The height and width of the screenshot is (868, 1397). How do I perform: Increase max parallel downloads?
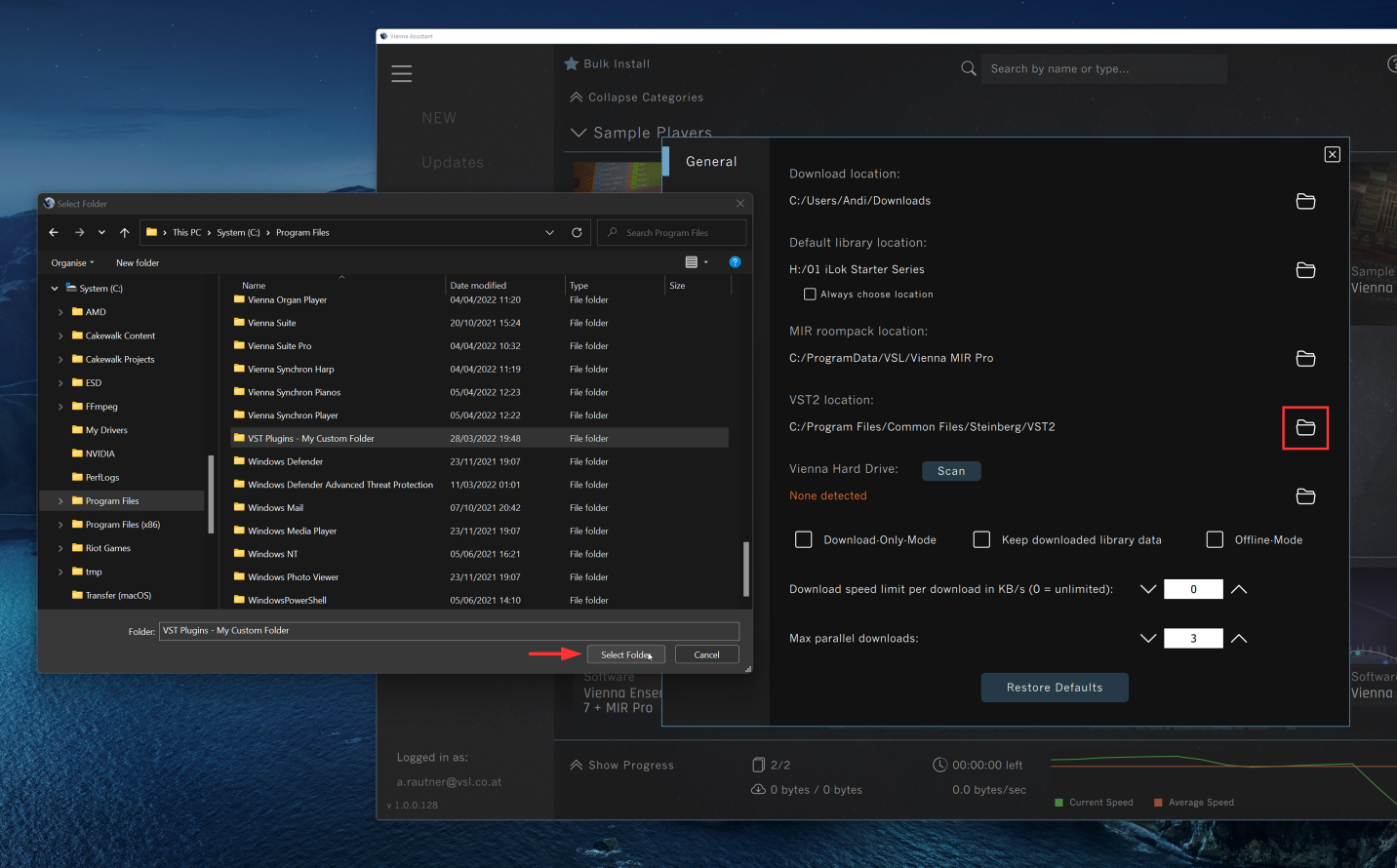coord(1239,638)
